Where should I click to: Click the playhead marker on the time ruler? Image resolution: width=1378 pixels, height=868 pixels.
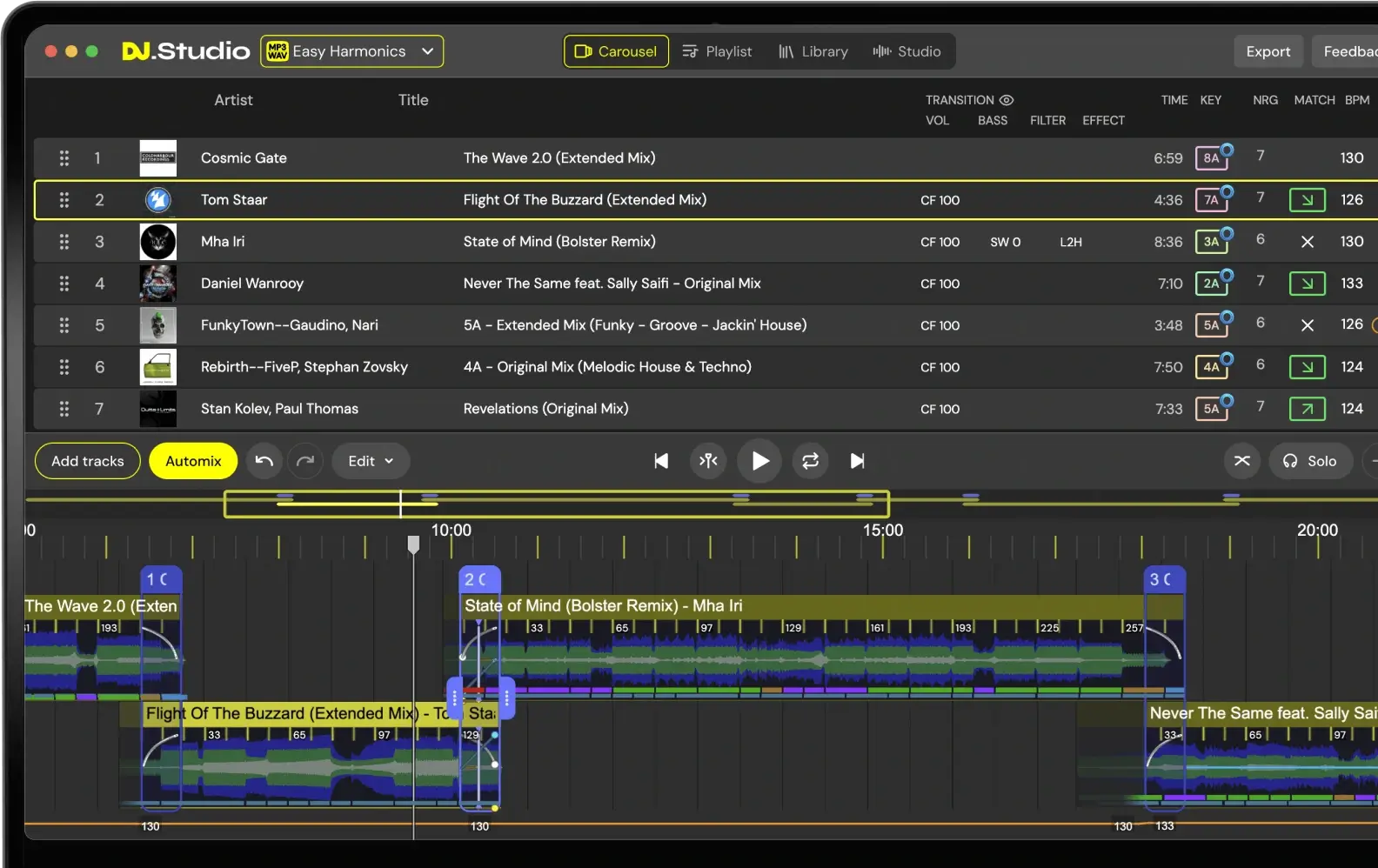(x=414, y=544)
